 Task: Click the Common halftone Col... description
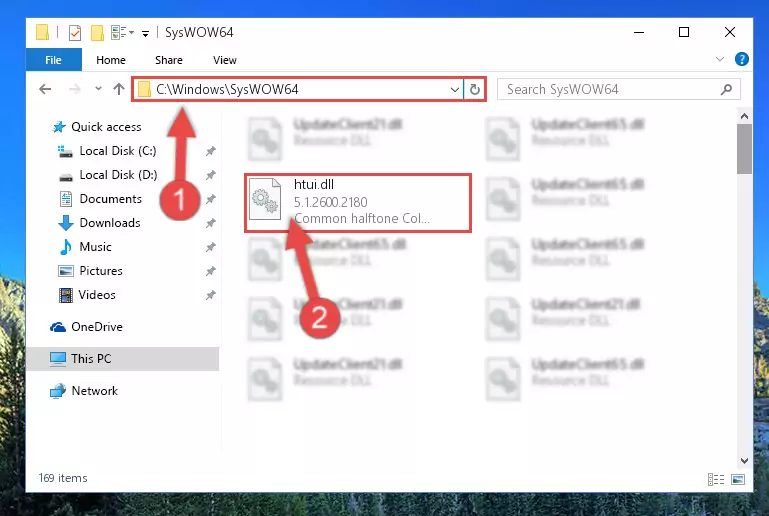pyautogui.click(x=362, y=219)
